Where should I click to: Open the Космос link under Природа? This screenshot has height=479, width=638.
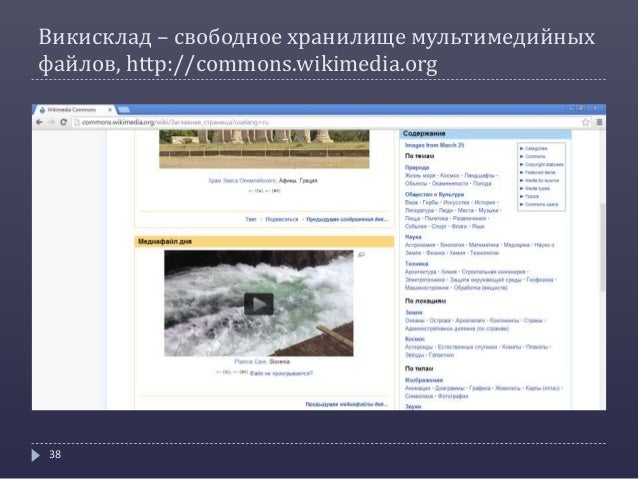450,175
